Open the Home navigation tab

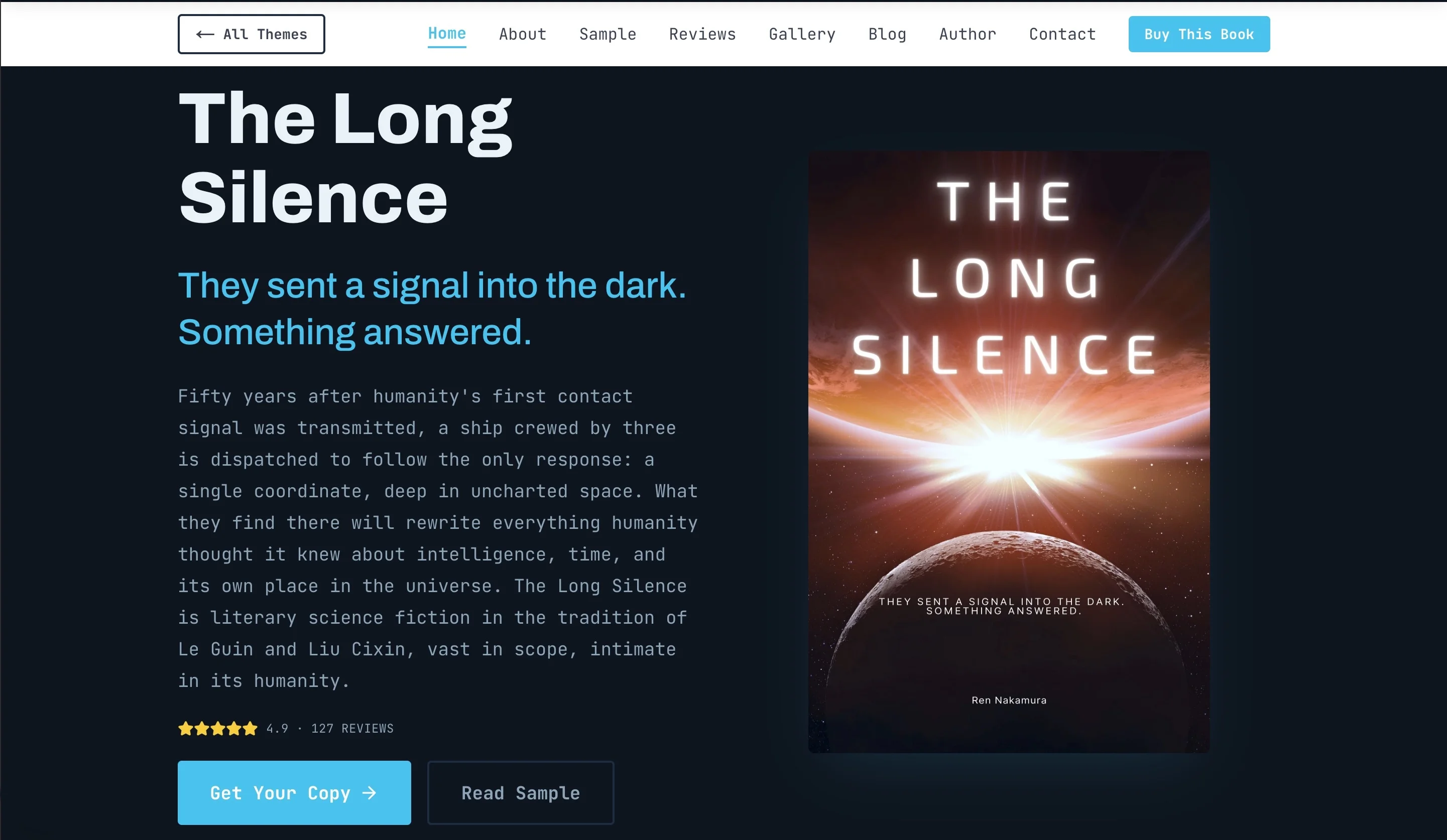pos(447,34)
